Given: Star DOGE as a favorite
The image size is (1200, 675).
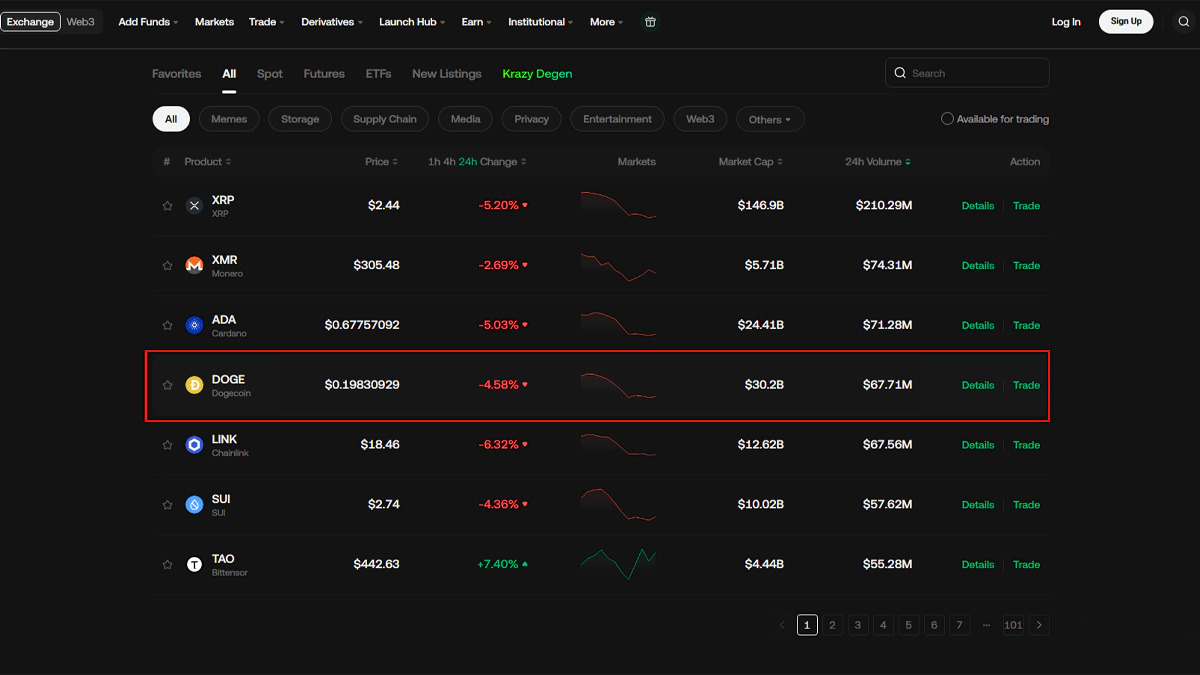Looking at the screenshot, I should tap(167, 385).
